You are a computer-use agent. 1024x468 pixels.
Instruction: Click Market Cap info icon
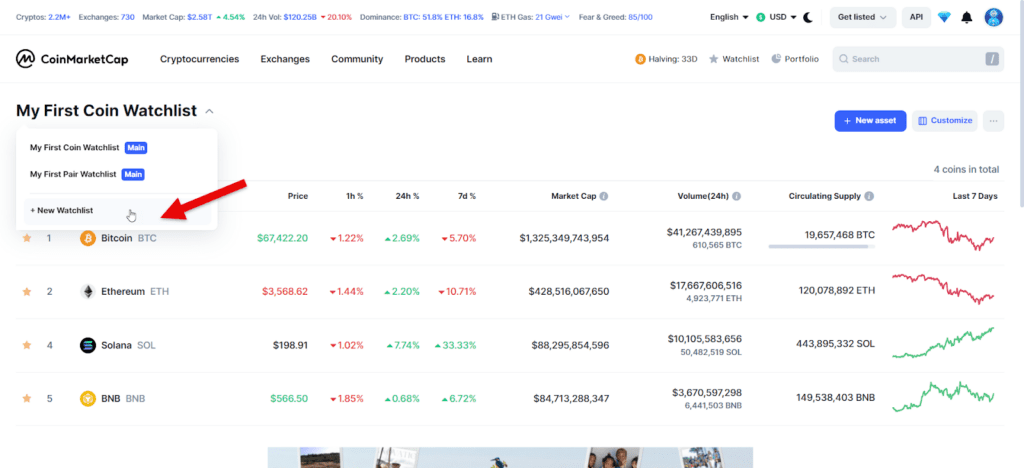604,196
